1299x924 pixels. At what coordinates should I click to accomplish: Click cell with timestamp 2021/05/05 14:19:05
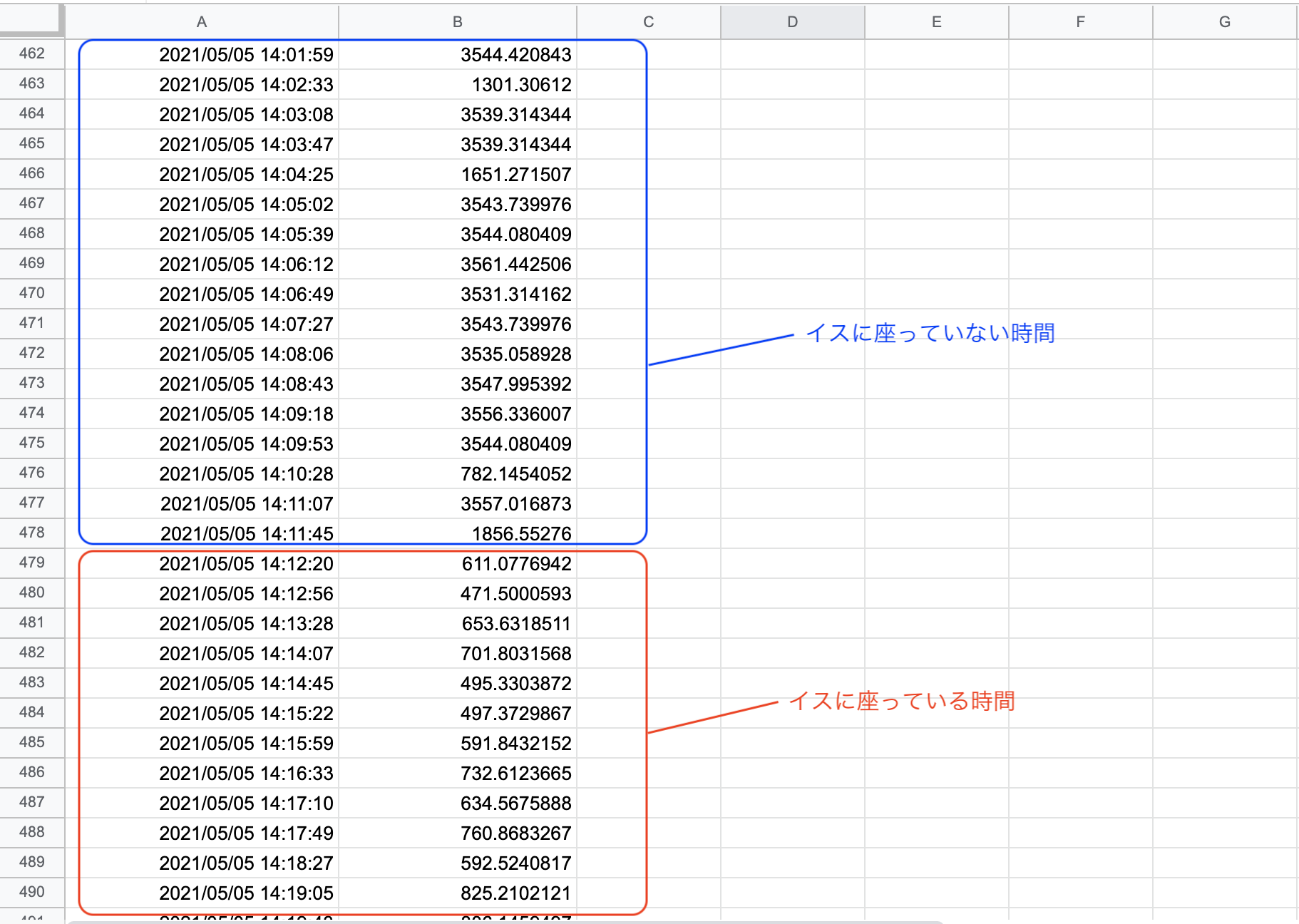point(246,893)
